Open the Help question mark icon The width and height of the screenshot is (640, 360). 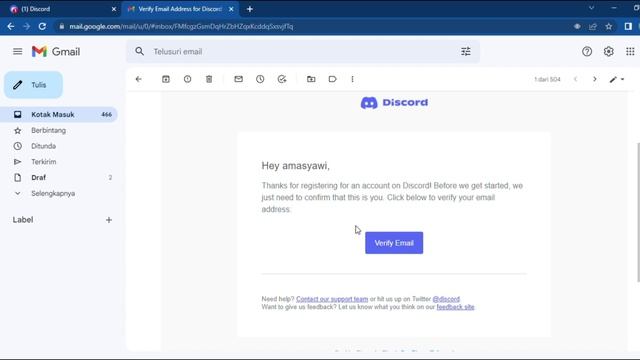tap(587, 51)
